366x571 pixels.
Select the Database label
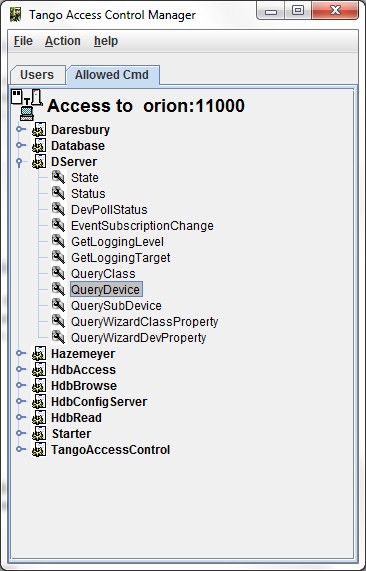78,146
